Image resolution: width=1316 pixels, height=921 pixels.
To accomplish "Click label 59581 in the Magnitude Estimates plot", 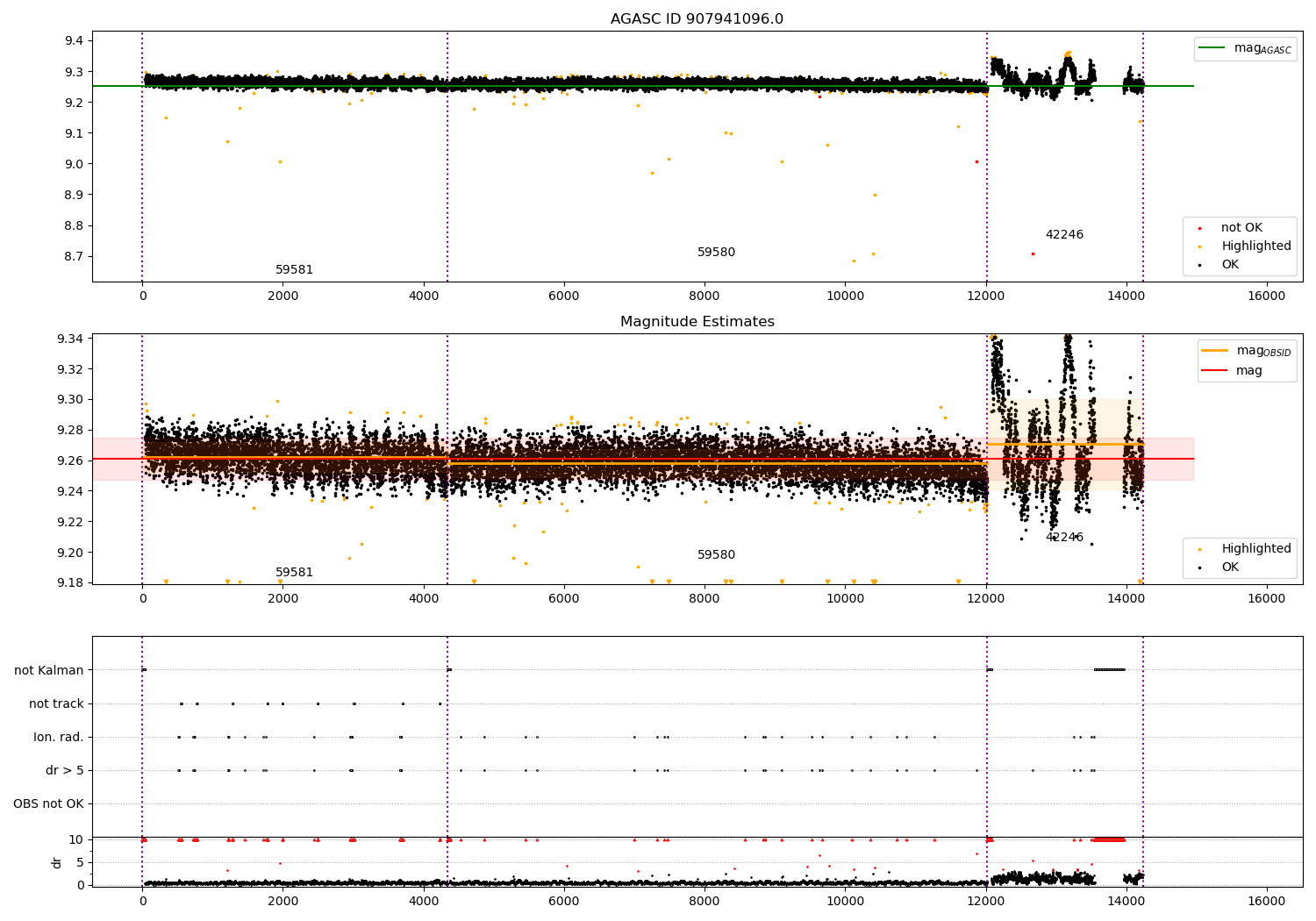I will (x=294, y=573).
